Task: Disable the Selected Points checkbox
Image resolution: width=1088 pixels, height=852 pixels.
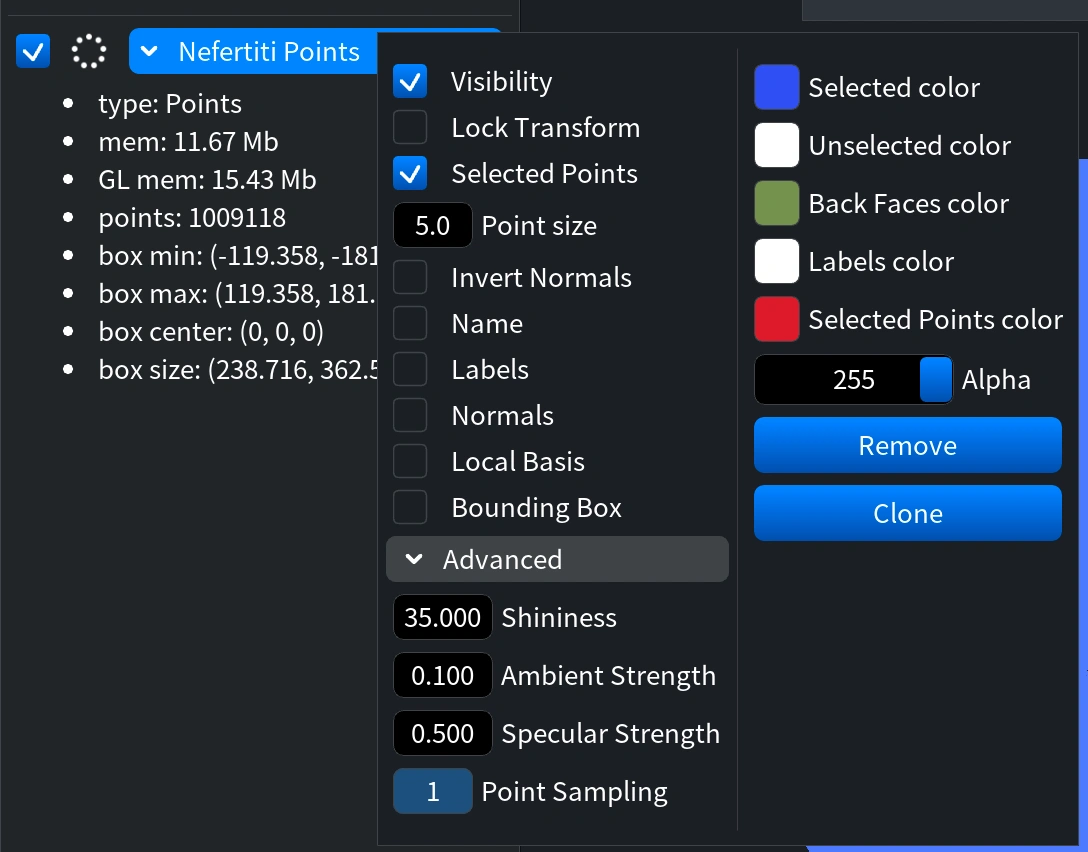Action: (x=410, y=173)
